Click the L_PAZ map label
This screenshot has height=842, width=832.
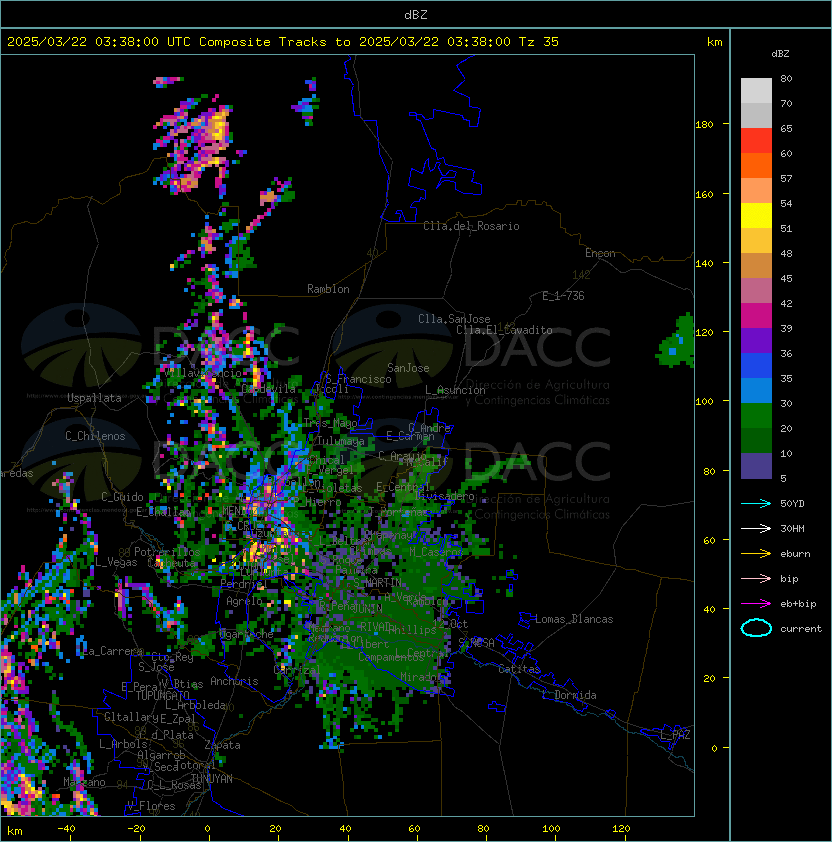click(x=675, y=735)
